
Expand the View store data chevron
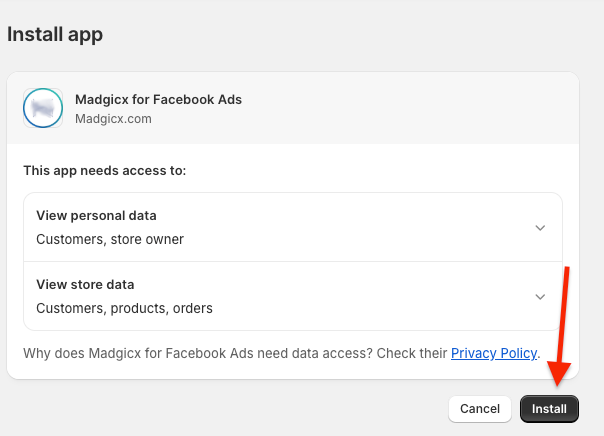(540, 297)
